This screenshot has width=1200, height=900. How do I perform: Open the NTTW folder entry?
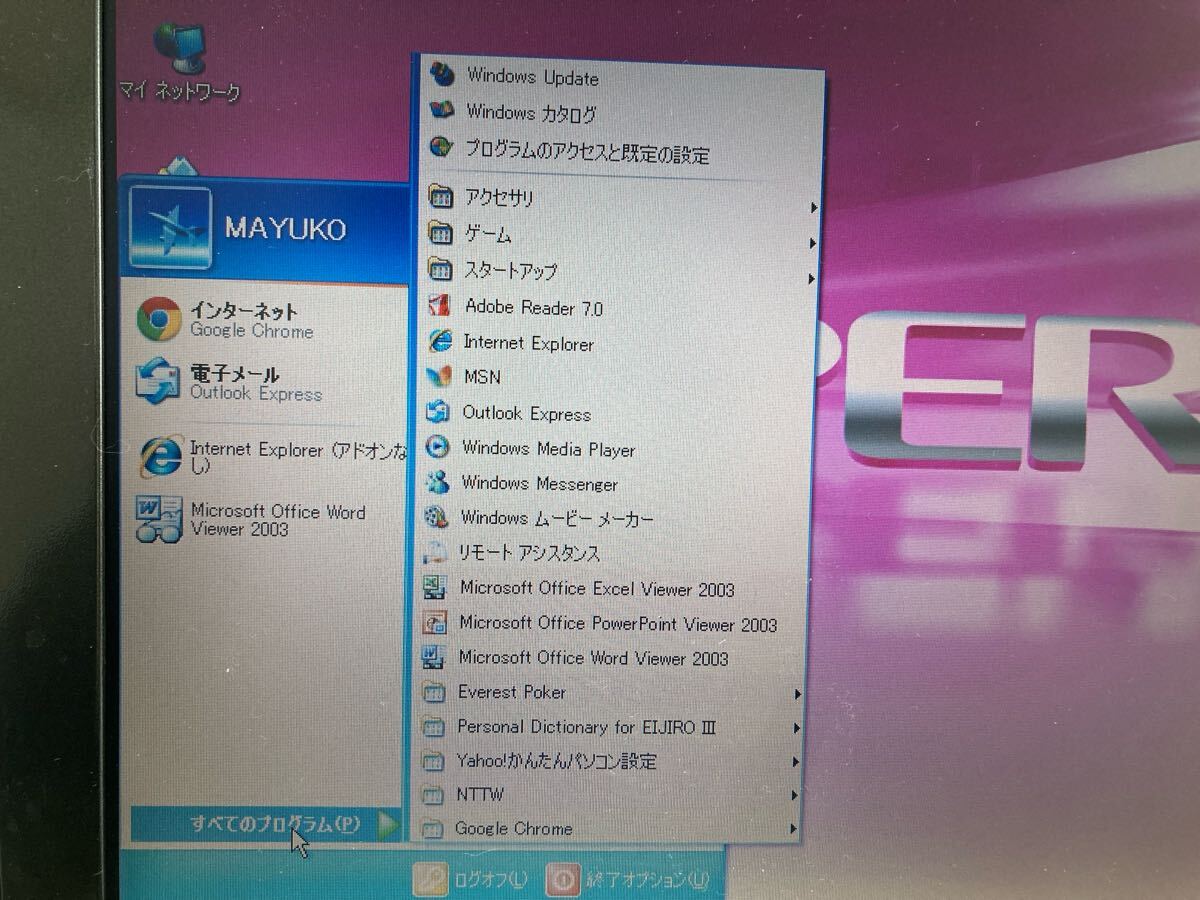(x=609, y=795)
